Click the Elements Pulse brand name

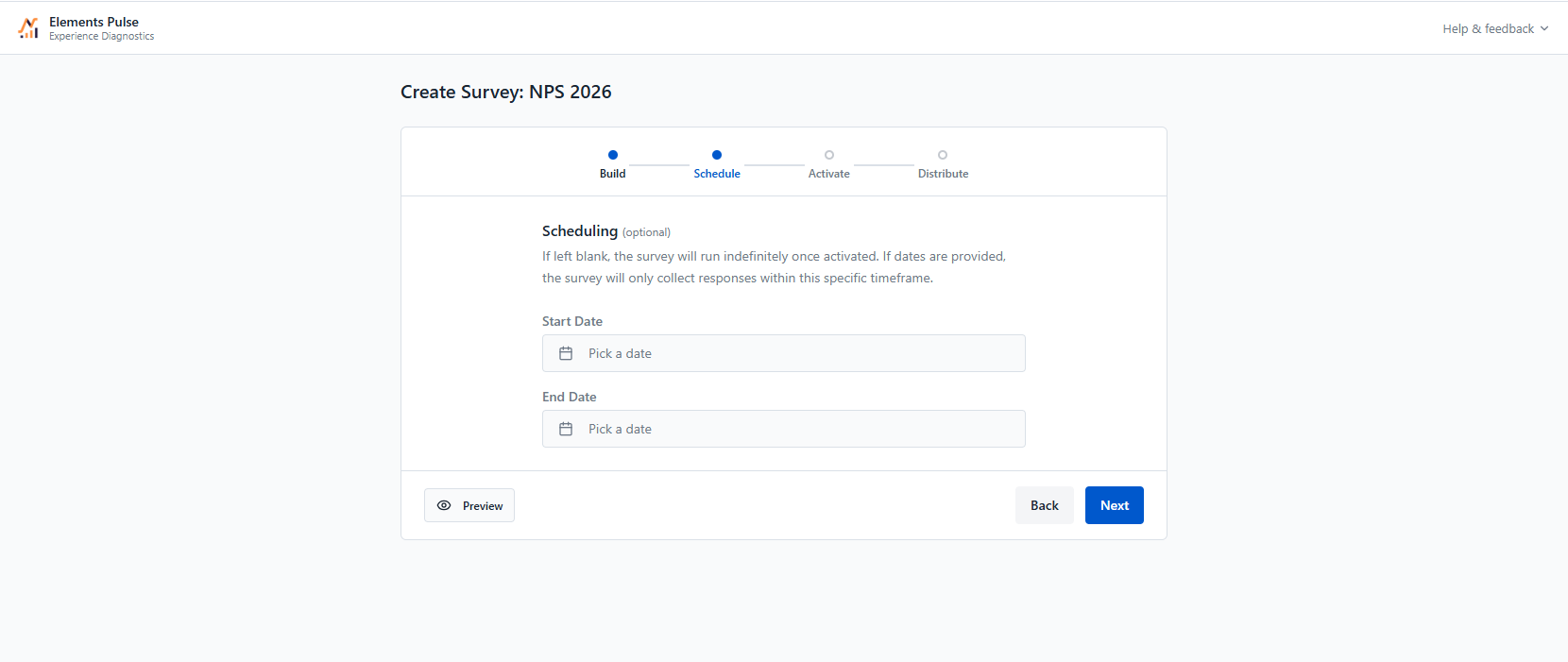tap(94, 22)
